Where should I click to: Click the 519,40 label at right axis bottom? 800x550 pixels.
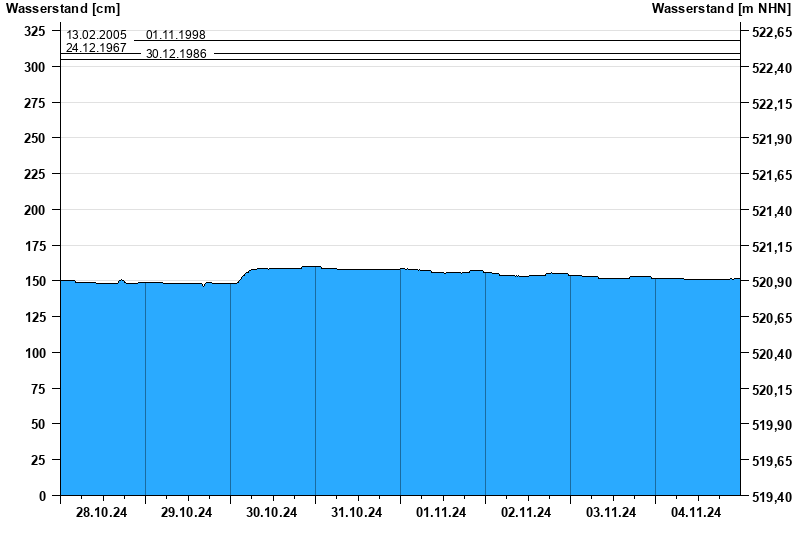770,496
